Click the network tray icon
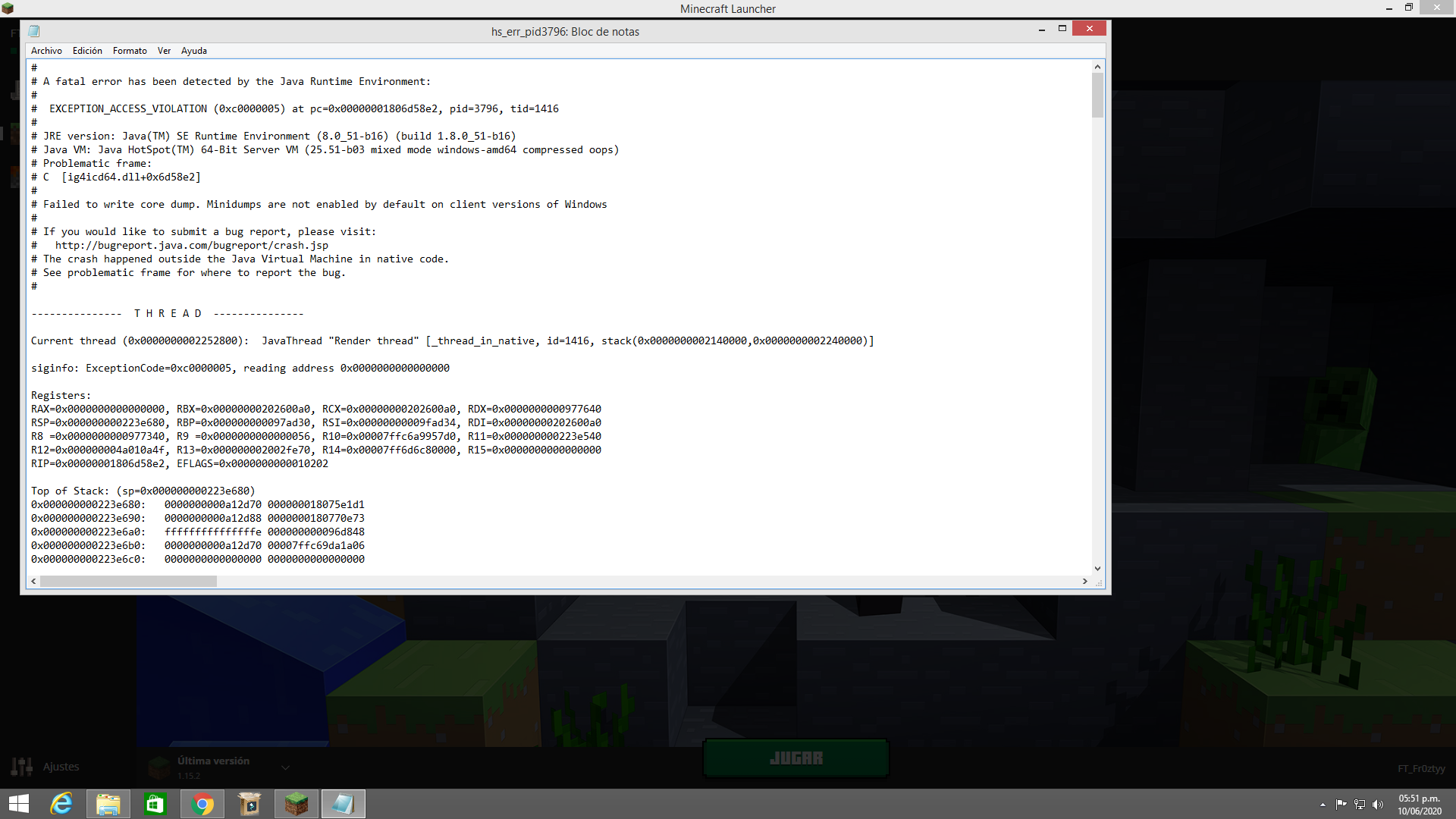Image resolution: width=1456 pixels, height=819 pixels. point(1360,805)
